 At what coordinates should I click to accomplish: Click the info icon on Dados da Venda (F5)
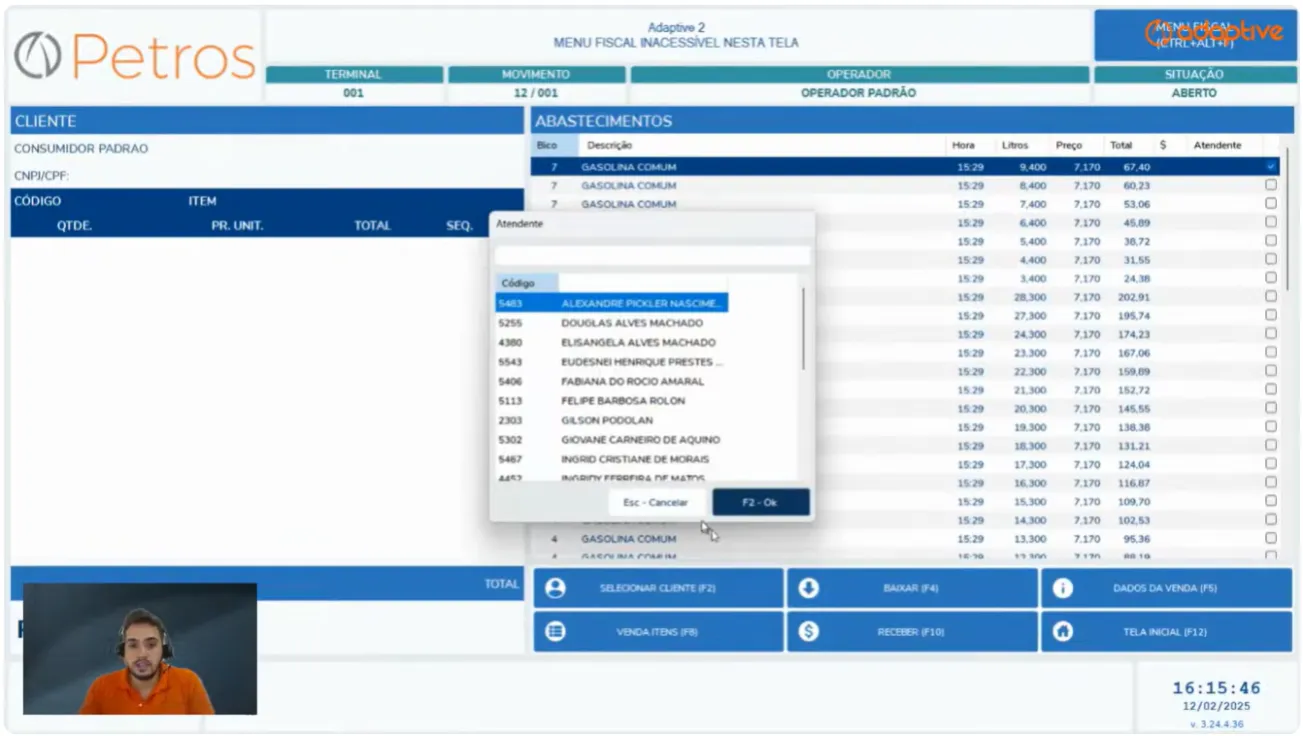(x=1063, y=588)
